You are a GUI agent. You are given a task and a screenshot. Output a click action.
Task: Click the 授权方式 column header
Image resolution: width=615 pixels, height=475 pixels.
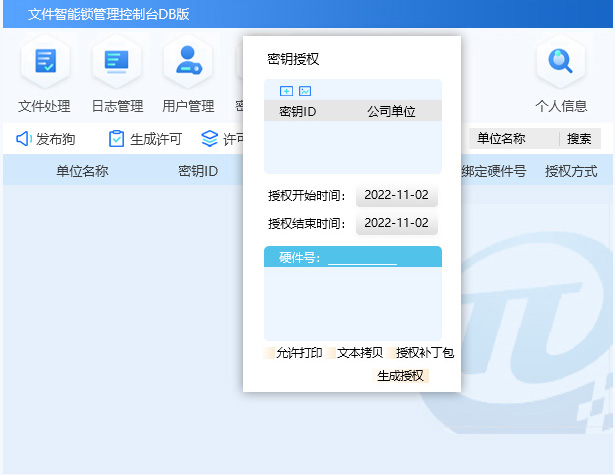pyautogui.click(x=571, y=171)
